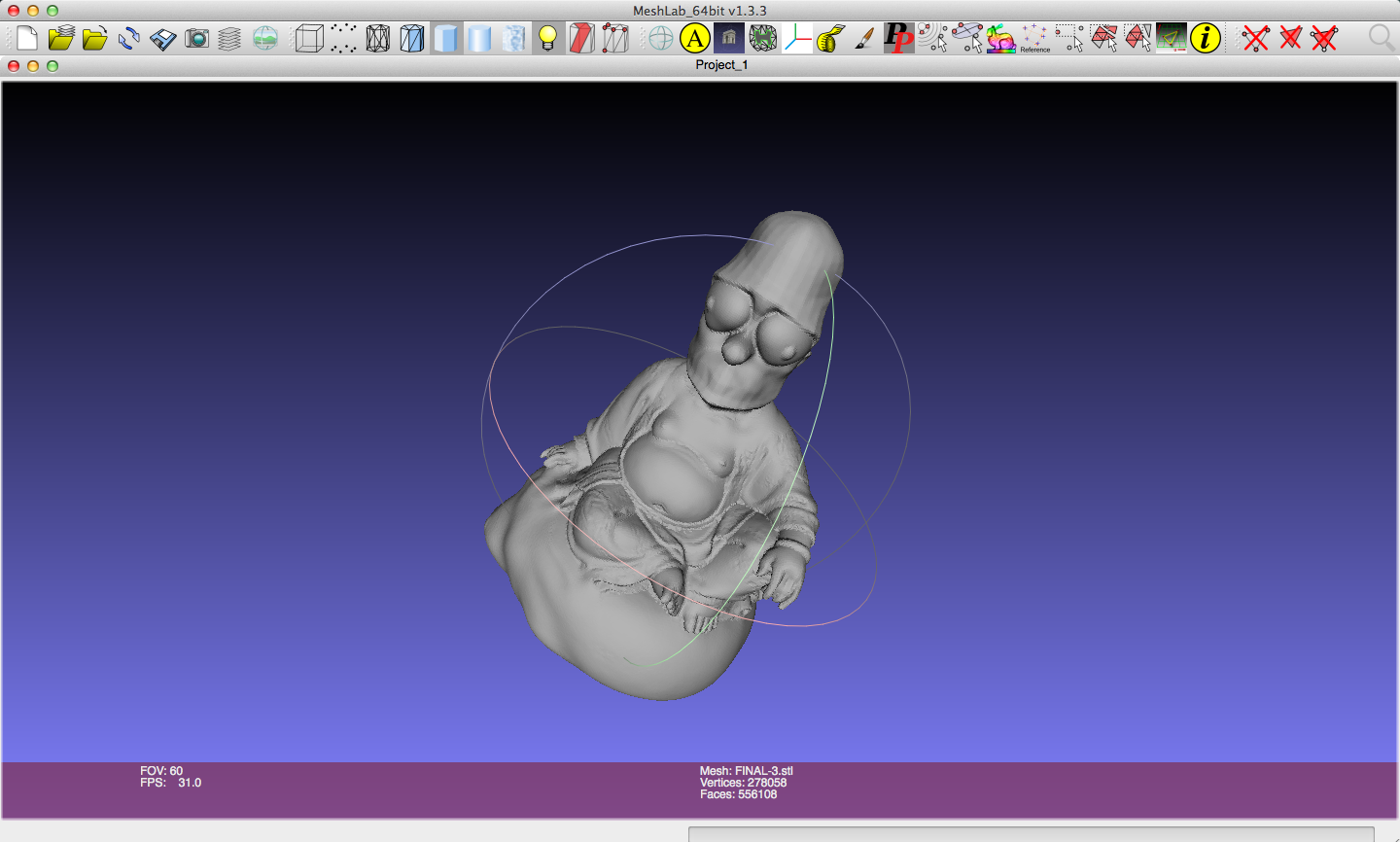This screenshot has height=842, width=1400.
Task: Enable hidden lines render mode
Action: (412, 39)
